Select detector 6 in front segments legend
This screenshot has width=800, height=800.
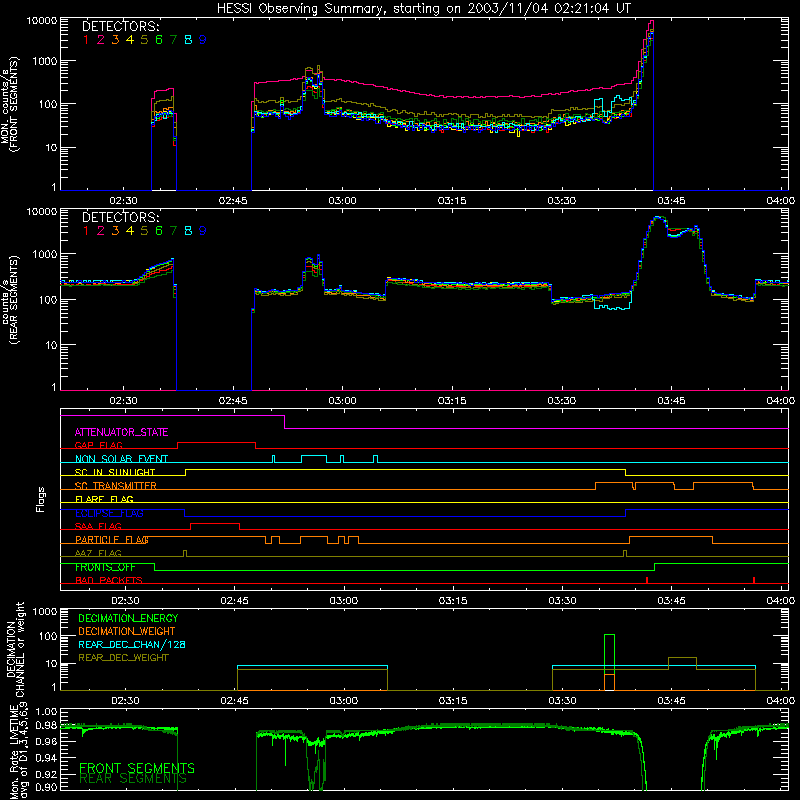[x=159, y=40]
